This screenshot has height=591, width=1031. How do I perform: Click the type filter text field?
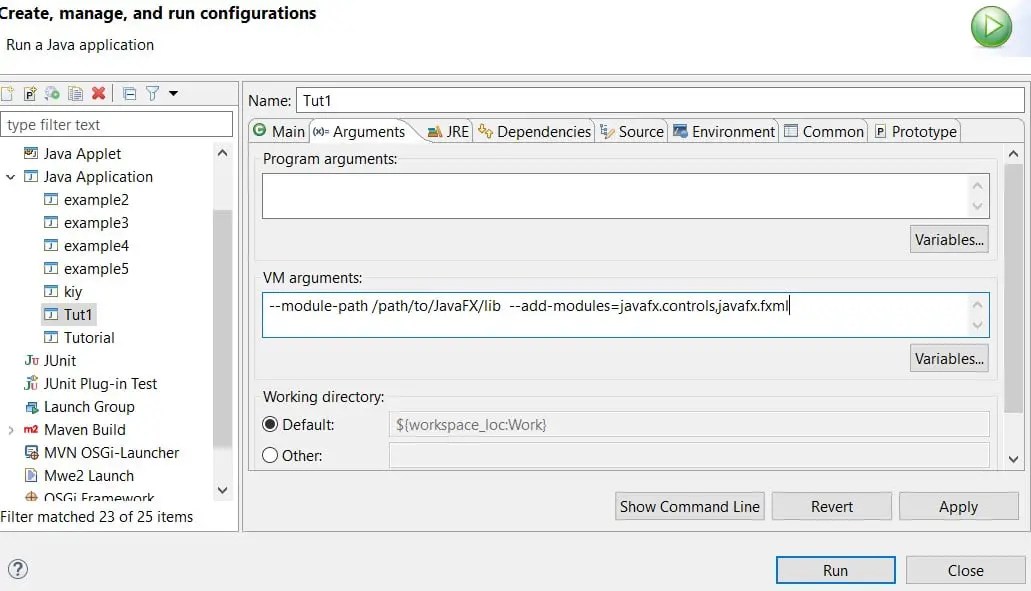[117, 123]
